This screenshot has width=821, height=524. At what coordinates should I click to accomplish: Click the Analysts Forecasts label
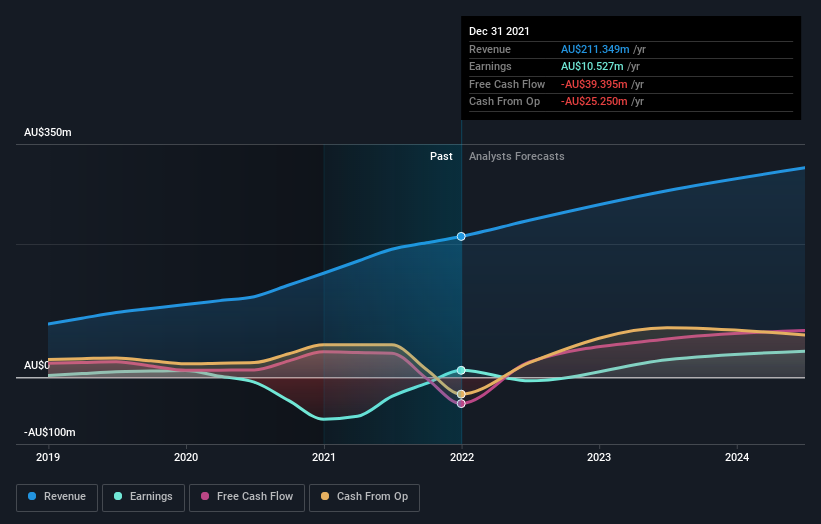pos(517,156)
